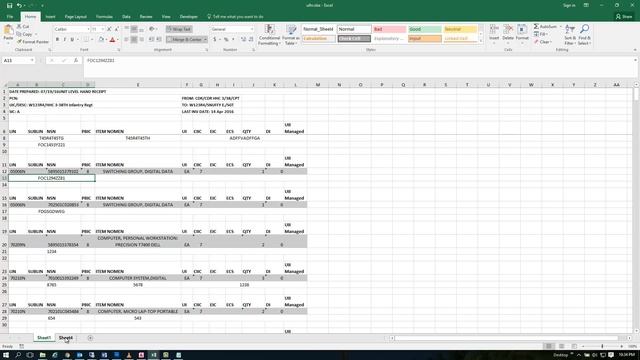Open the Clear eraser dropdown
The width and height of the screenshot is (640, 360).
point(543,42)
